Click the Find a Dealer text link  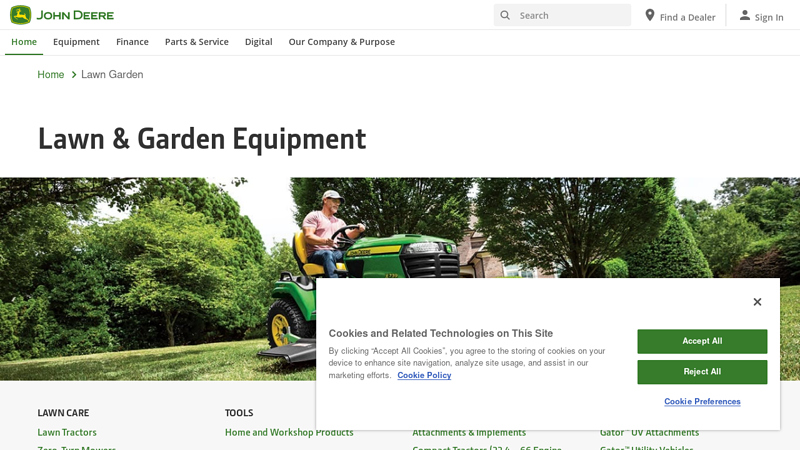pyautogui.click(x=687, y=17)
